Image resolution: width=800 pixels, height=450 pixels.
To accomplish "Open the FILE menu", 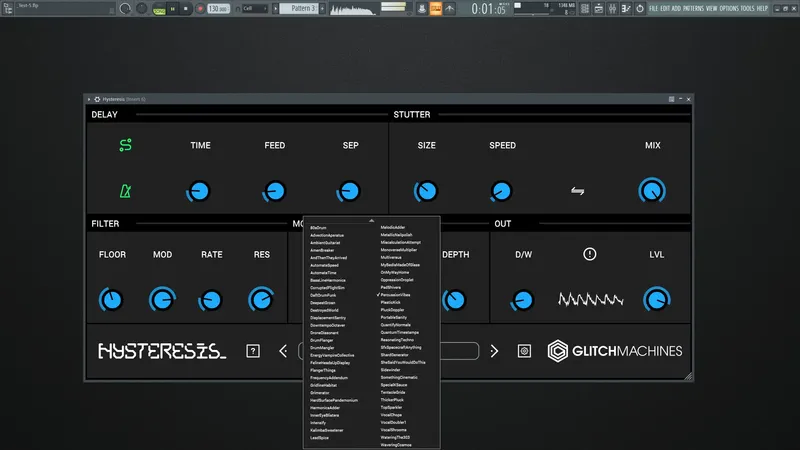I will tap(654, 9).
